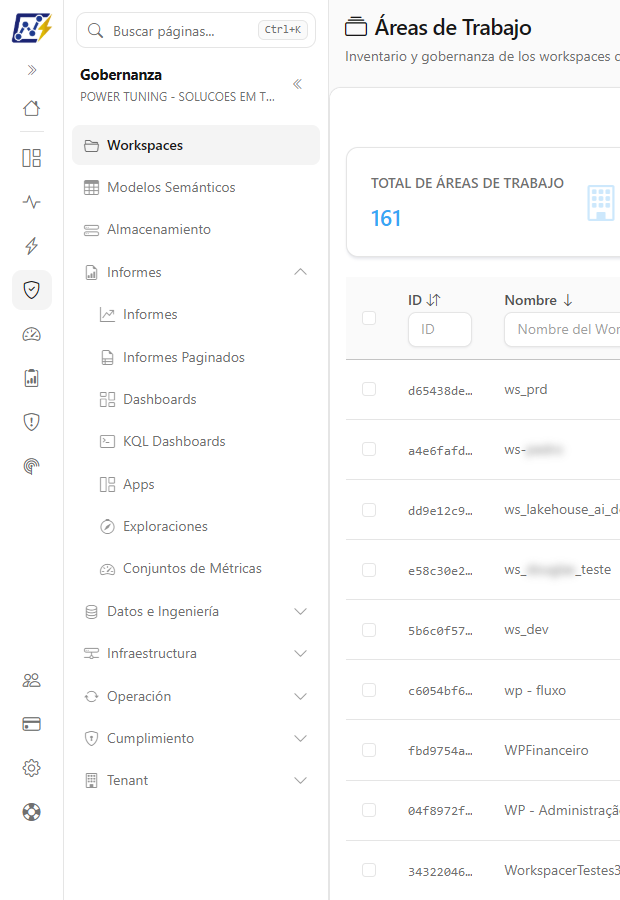Open the speedometer gauge icon
The width and height of the screenshot is (620, 900).
tap(32, 334)
